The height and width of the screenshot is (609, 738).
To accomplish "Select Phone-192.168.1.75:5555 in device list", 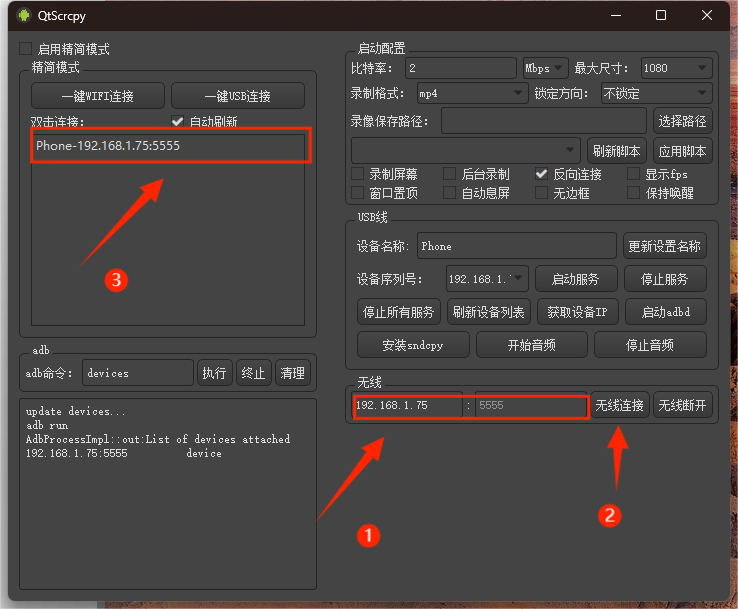I will [108, 146].
